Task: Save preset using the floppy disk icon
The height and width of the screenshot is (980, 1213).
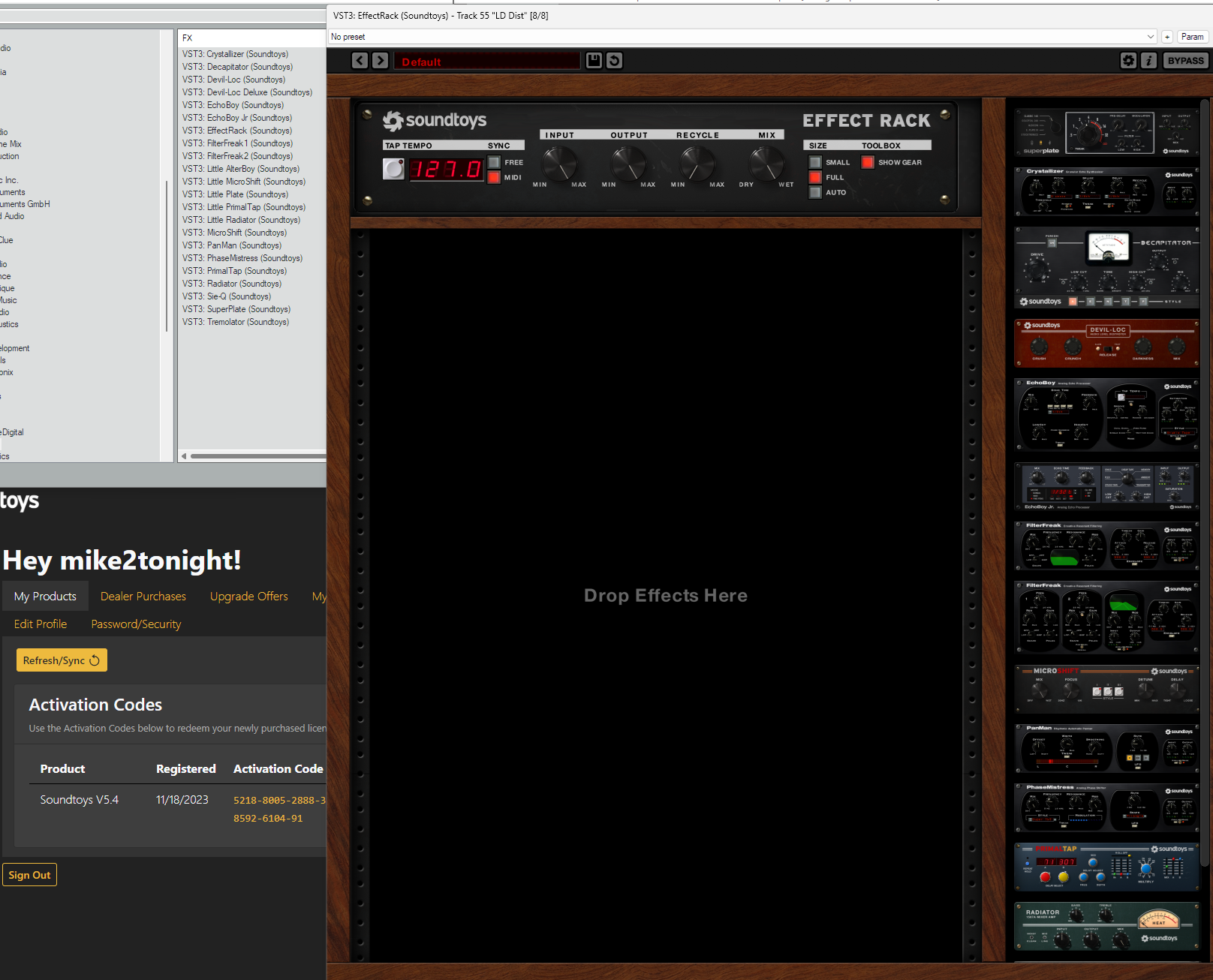Action: (x=594, y=61)
